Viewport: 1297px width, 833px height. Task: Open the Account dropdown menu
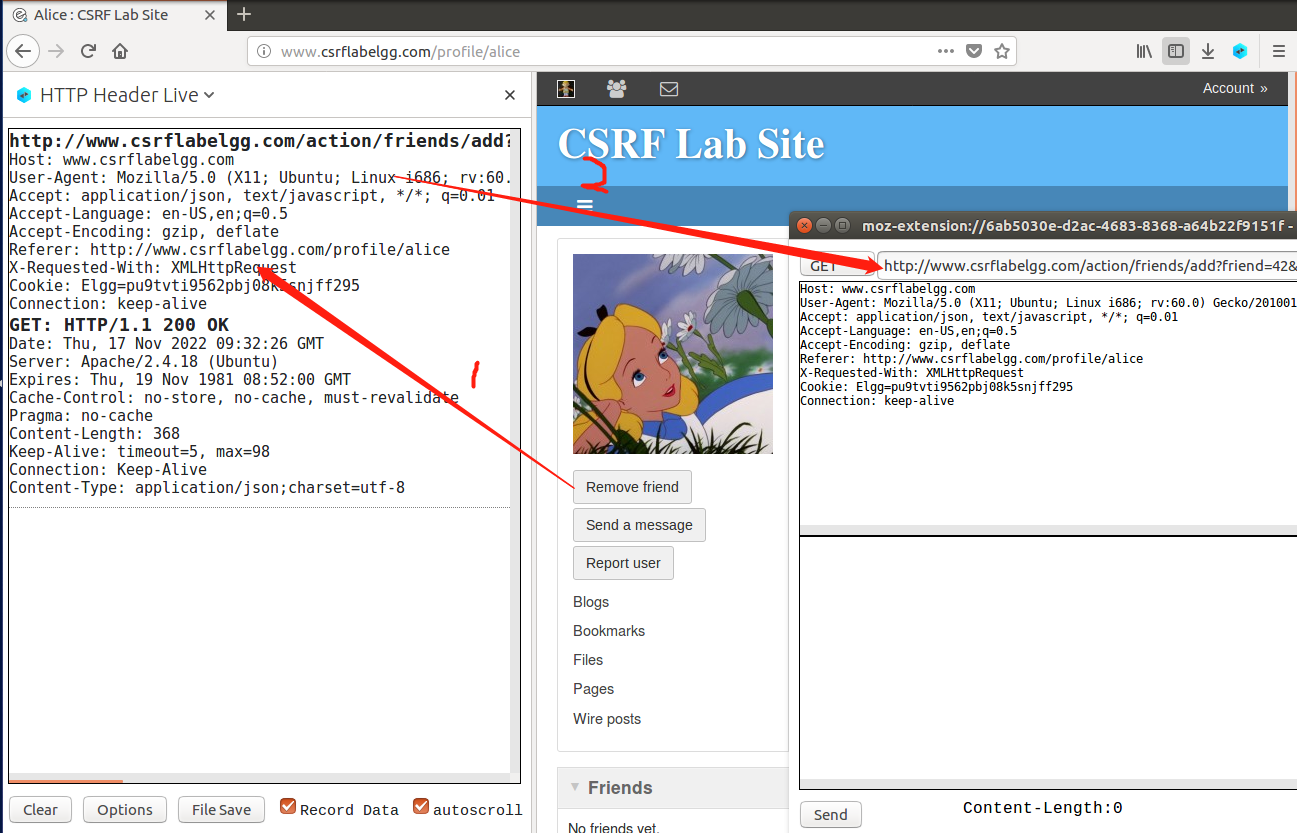click(x=1235, y=88)
